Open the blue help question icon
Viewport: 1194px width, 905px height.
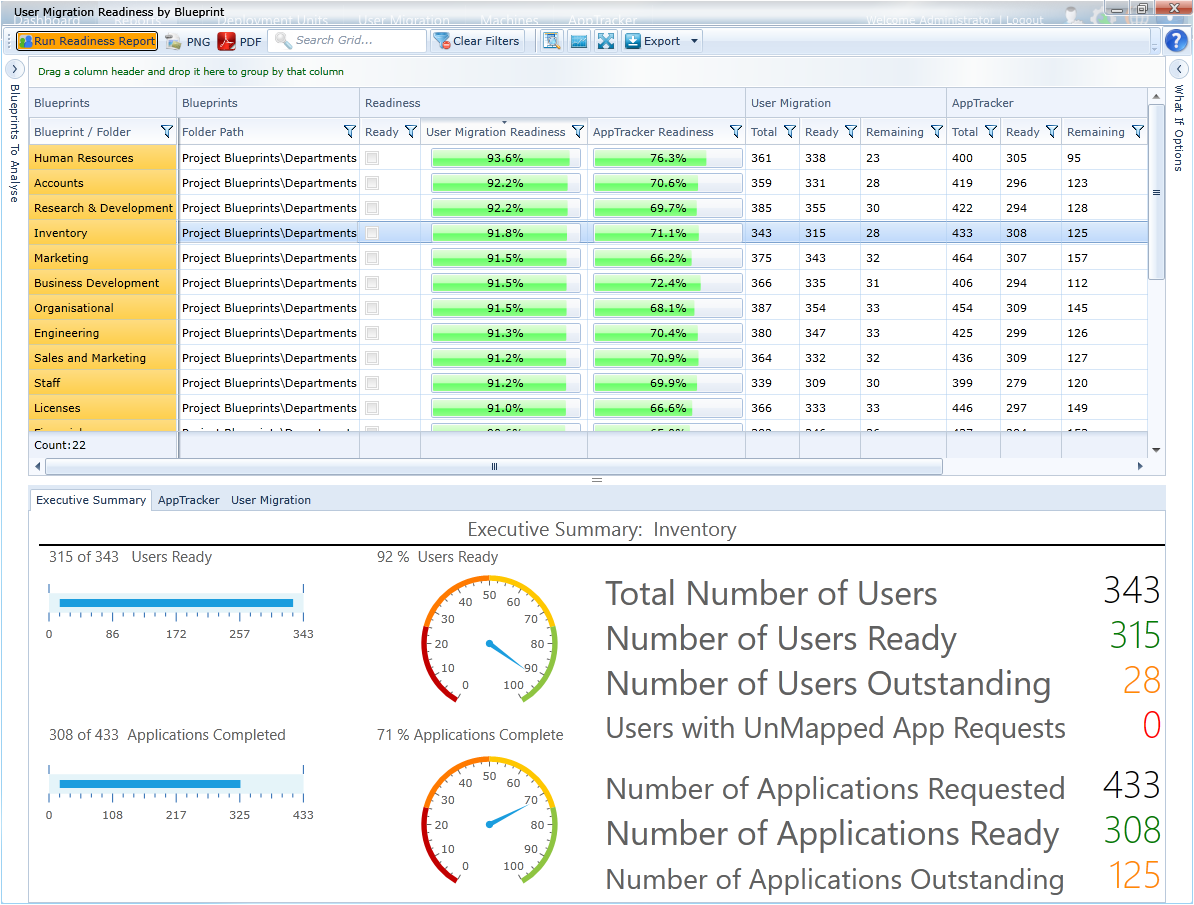click(x=1176, y=40)
